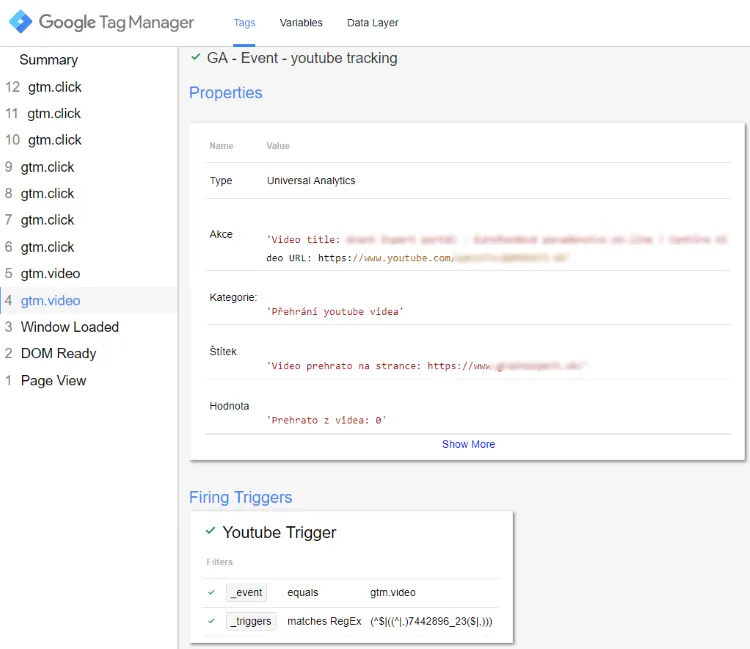Select event 1 Page View
The height and width of the screenshot is (649, 750).
coord(88,380)
